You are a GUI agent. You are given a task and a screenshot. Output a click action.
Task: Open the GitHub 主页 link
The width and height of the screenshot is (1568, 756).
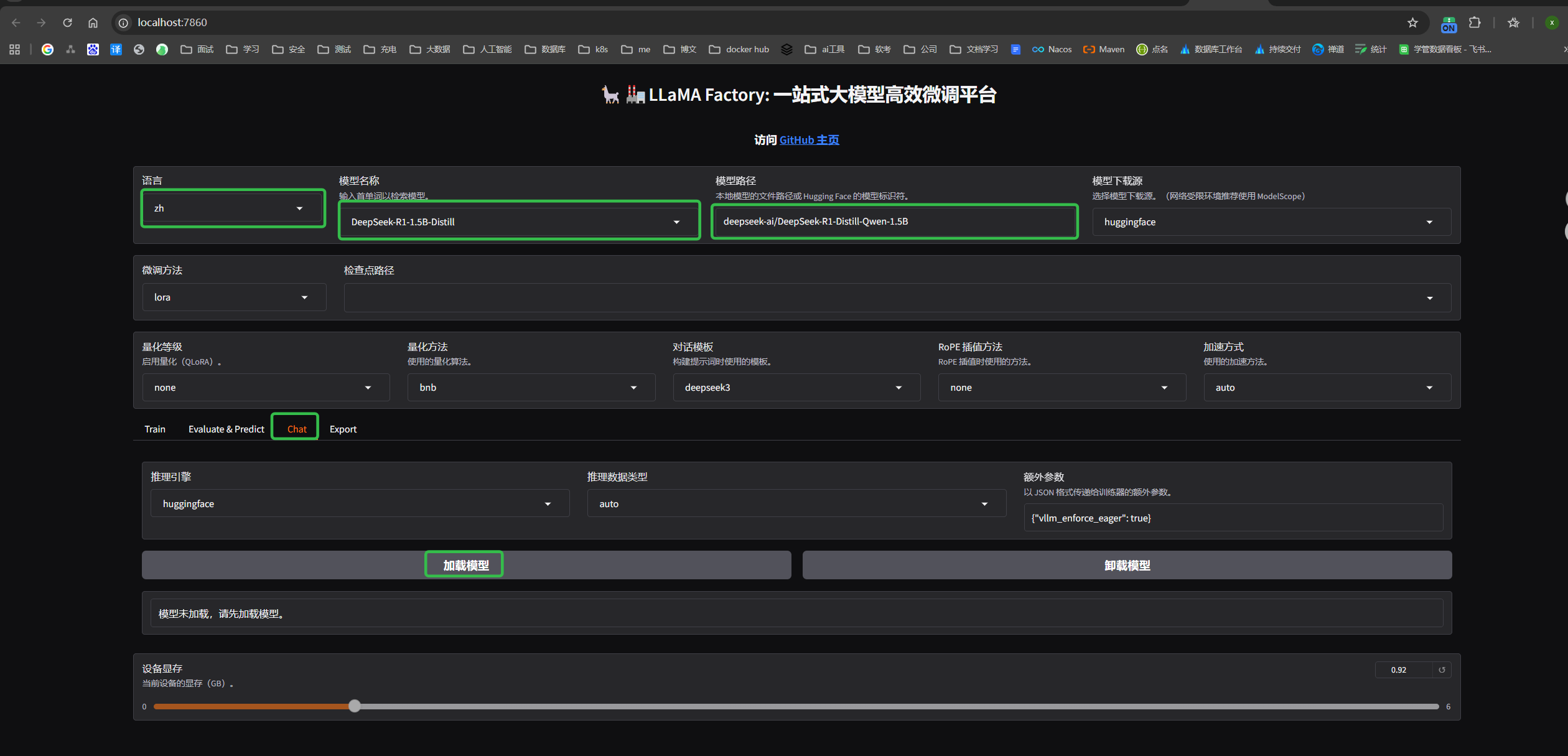pos(809,140)
